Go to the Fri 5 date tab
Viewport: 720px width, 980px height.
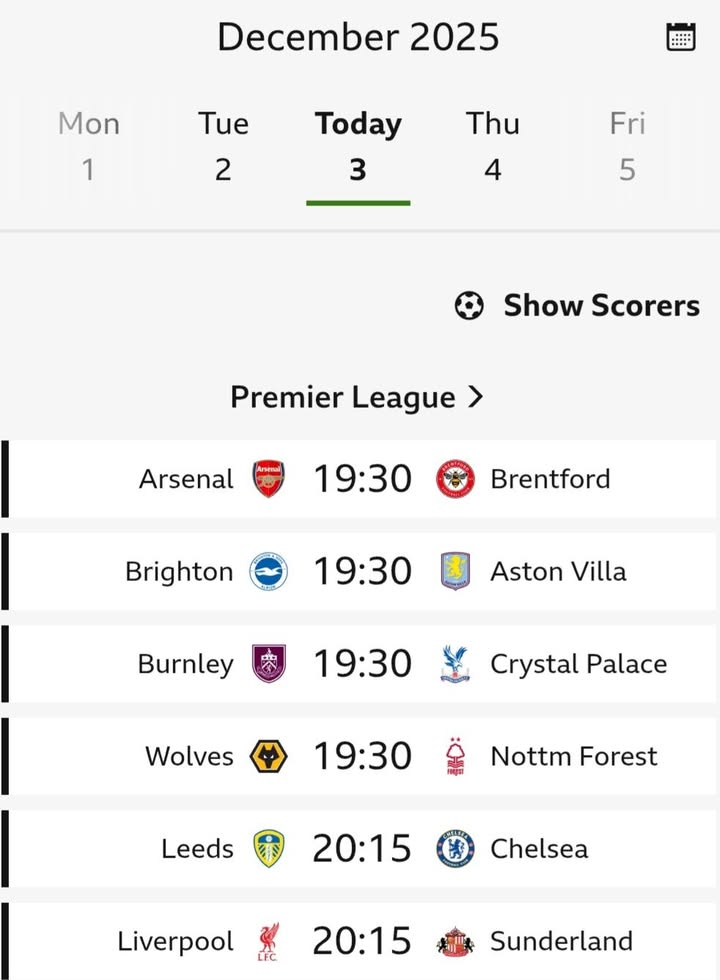tap(627, 146)
